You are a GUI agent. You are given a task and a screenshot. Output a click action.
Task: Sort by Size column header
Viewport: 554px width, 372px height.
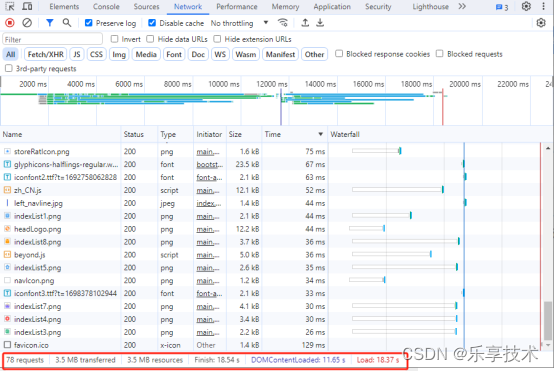pyautogui.click(x=244, y=134)
